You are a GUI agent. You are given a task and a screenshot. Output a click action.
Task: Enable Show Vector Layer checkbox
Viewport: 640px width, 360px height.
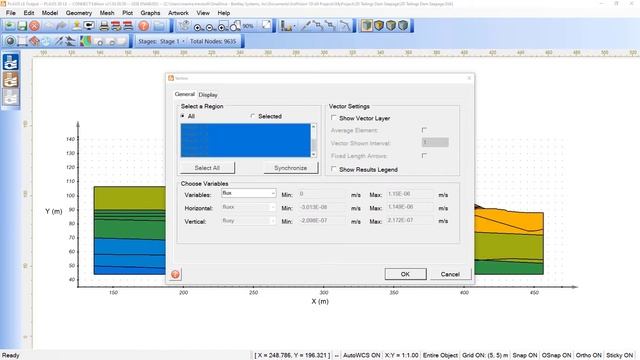point(334,118)
